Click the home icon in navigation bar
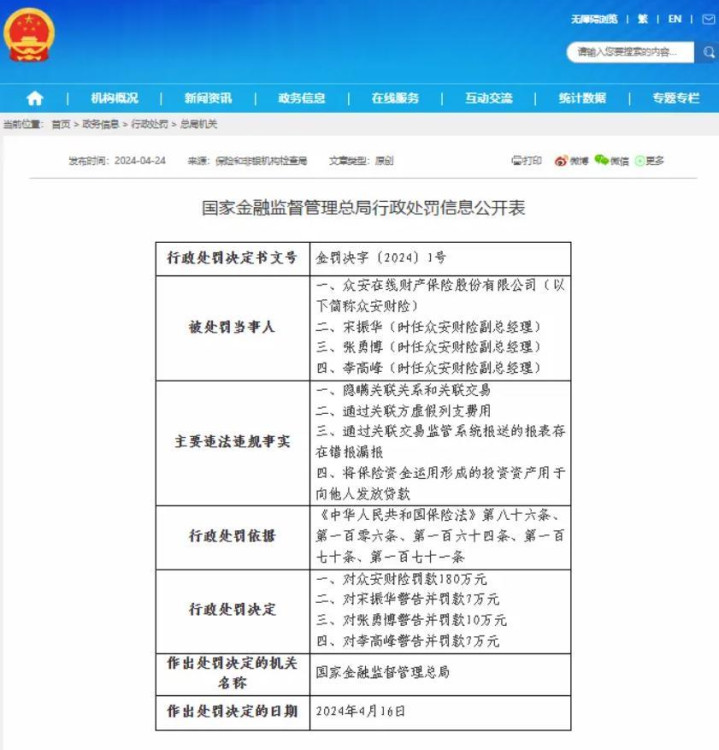The width and height of the screenshot is (719, 750). pyautogui.click(x=34, y=99)
